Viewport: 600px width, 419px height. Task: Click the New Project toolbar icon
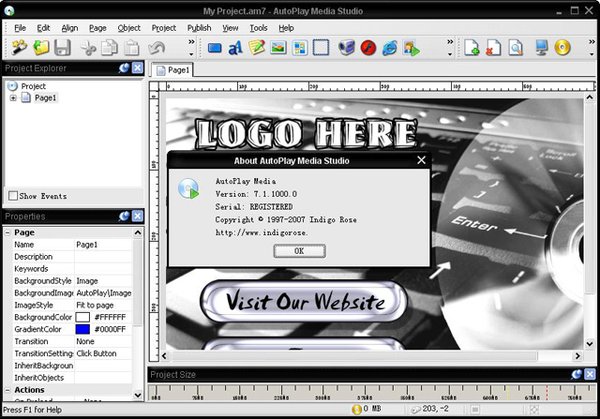[x=20, y=47]
